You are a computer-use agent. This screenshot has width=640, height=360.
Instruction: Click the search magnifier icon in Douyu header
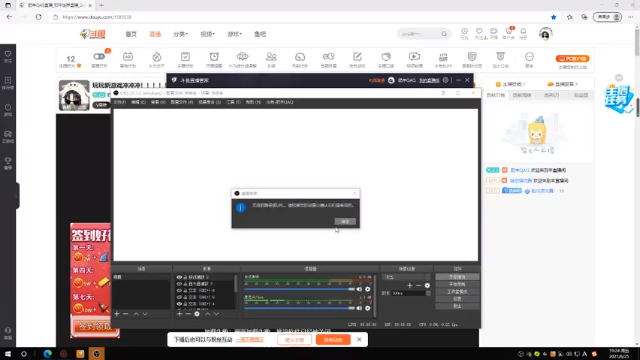click(444, 34)
